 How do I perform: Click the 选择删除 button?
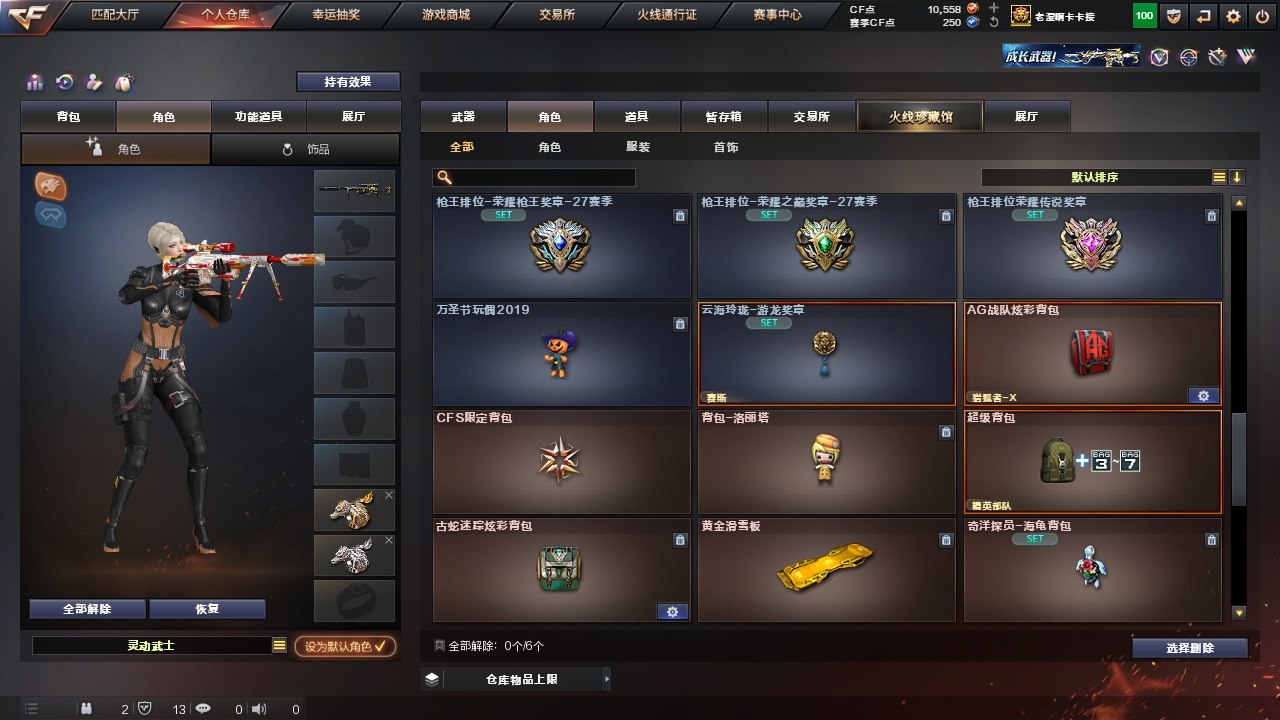(1190, 648)
